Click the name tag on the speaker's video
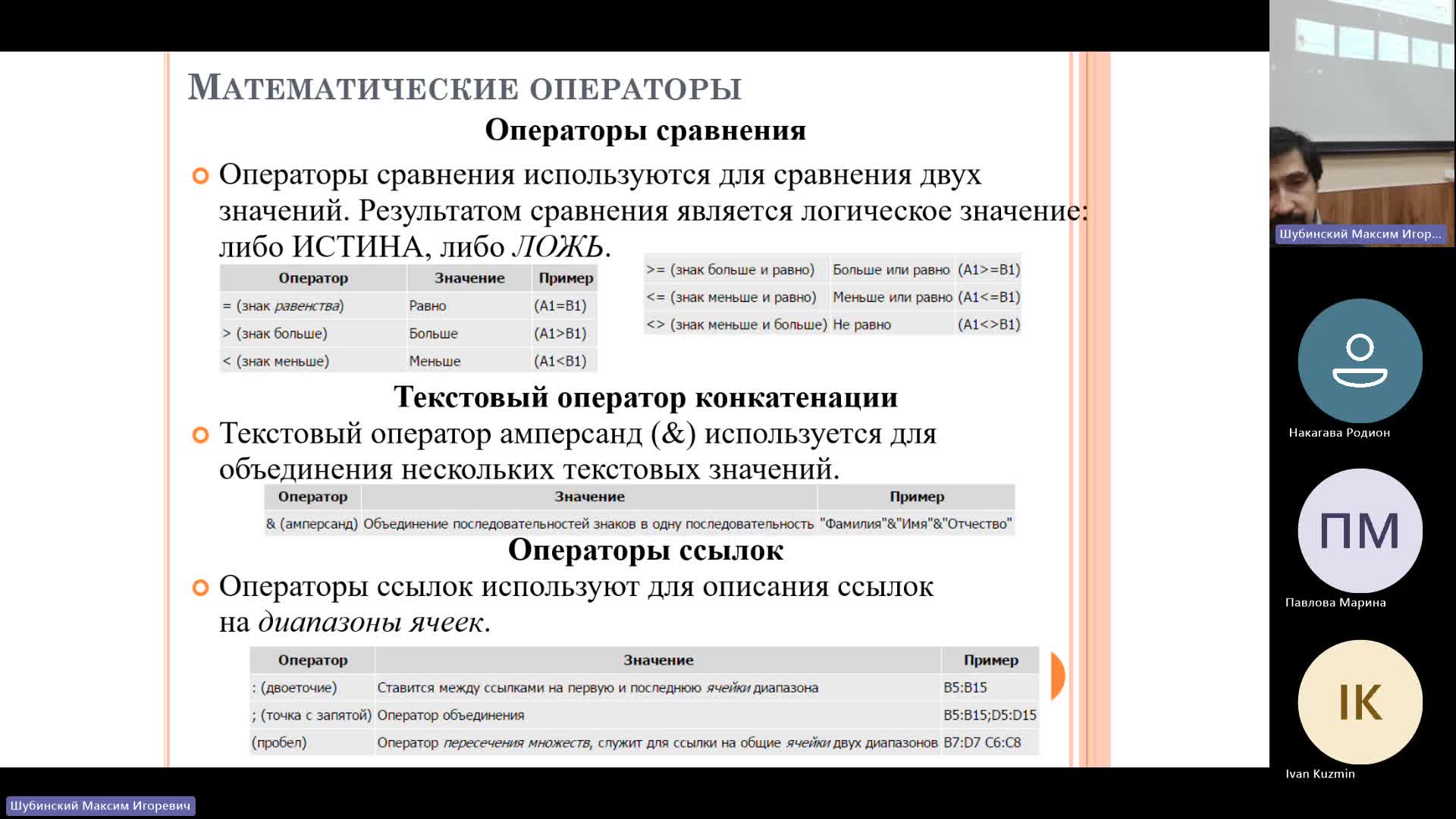Image resolution: width=1456 pixels, height=819 pixels. (x=1360, y=234)
